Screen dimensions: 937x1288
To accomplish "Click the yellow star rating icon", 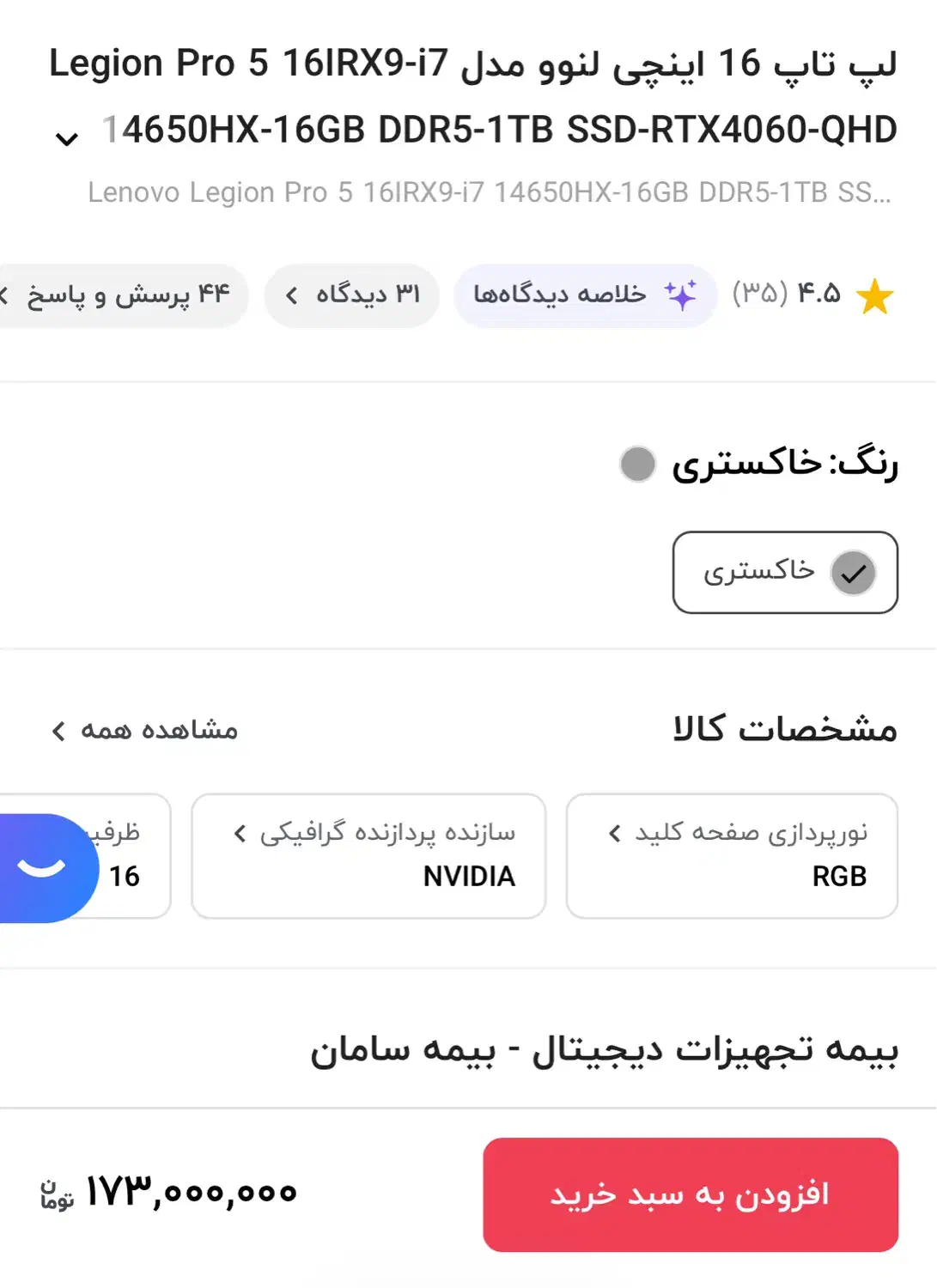I will tap(874, 295).
